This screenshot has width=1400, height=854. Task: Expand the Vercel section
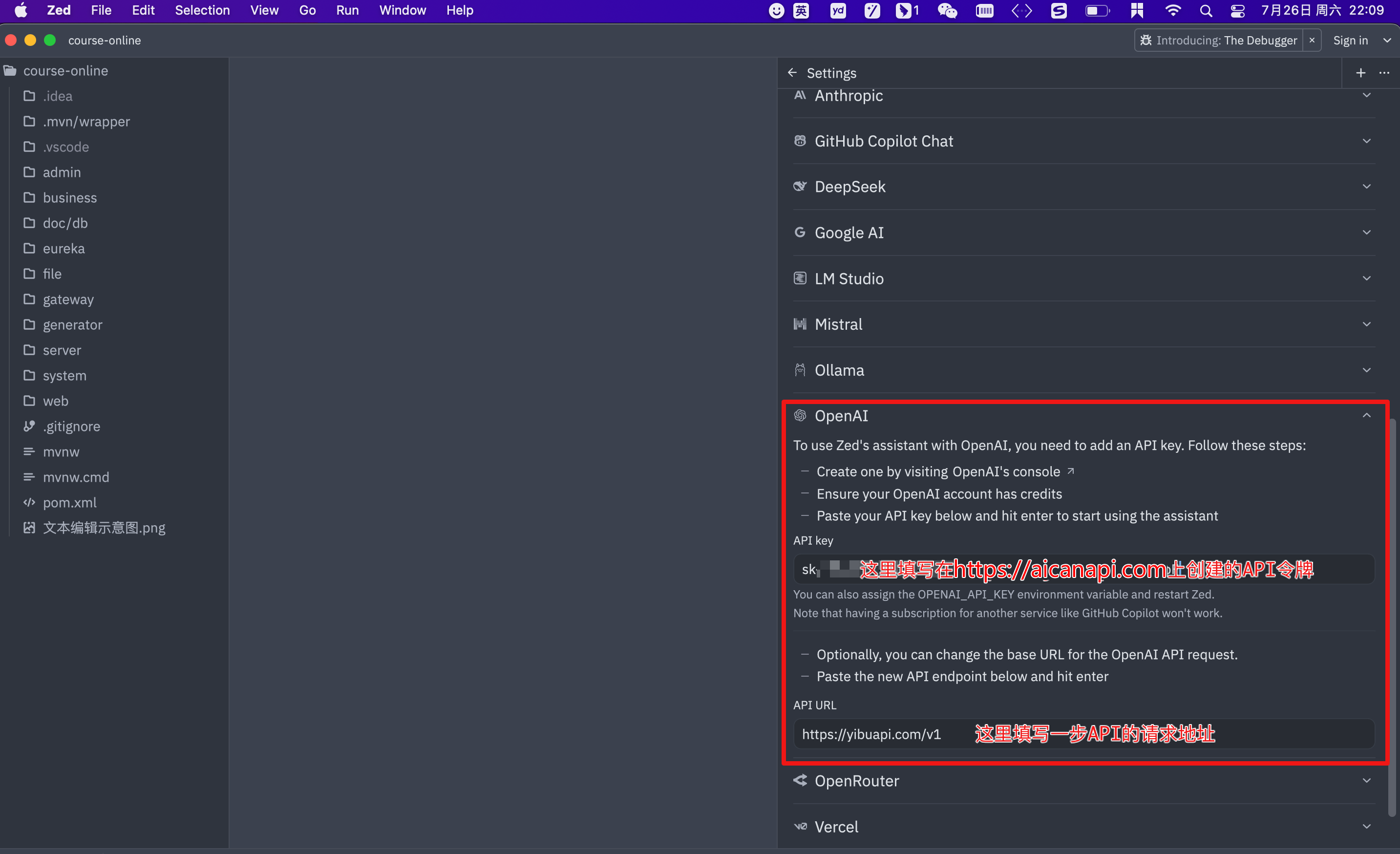pyautogui.click(x=1366, y=826)
